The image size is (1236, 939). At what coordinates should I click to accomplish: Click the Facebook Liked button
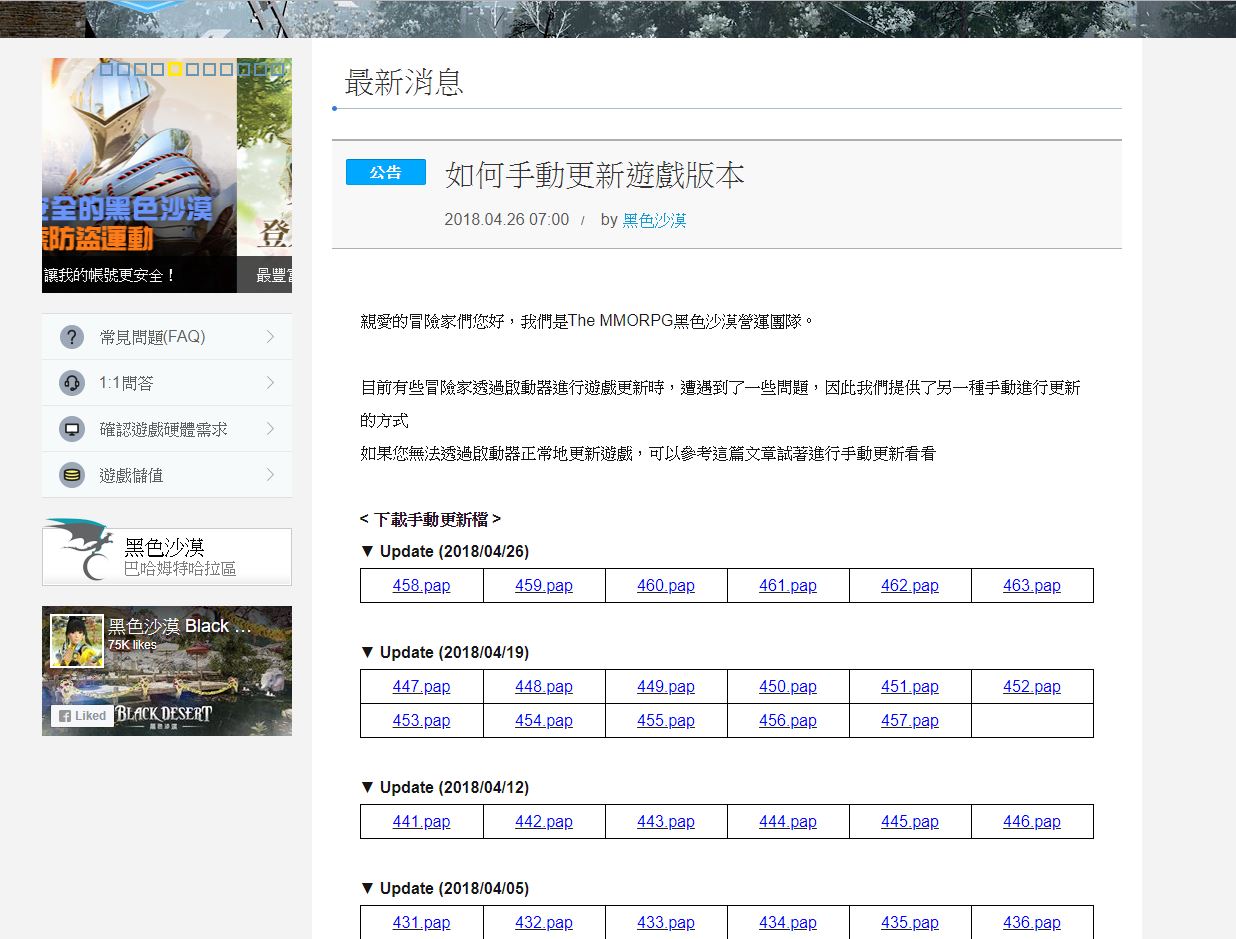[82, 716]
